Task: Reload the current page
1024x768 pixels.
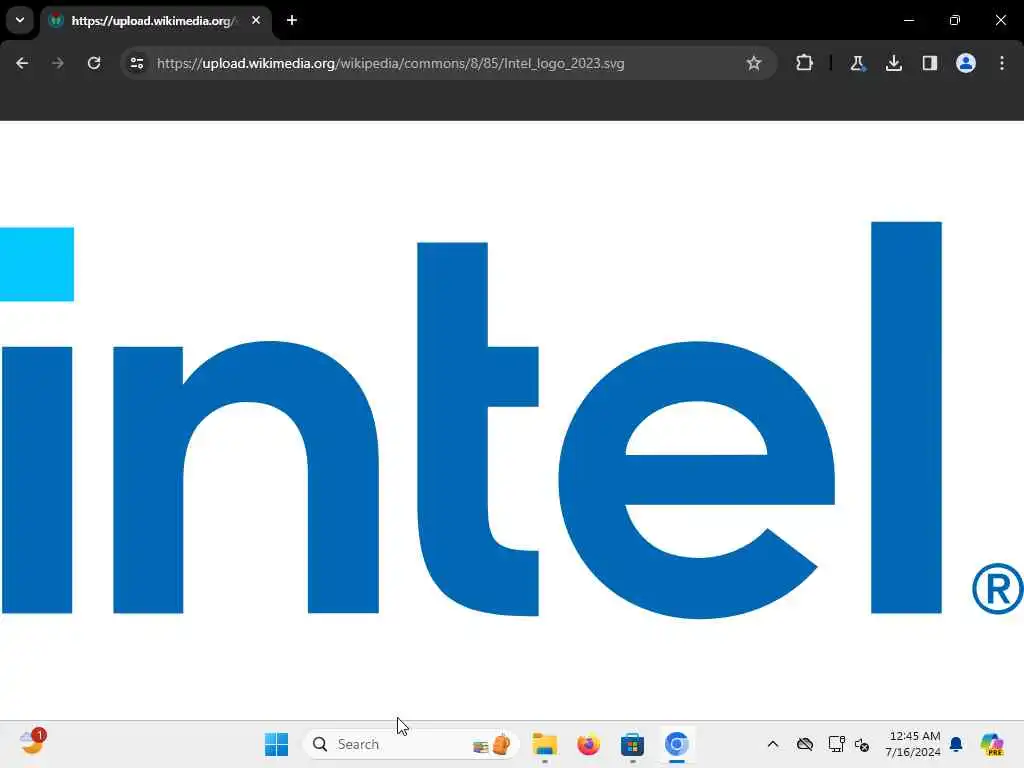Action: point(94,63)
